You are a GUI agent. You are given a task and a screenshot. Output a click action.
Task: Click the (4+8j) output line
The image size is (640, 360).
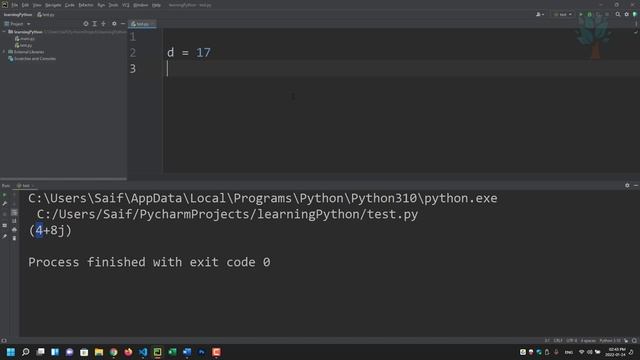pos(50,231)
